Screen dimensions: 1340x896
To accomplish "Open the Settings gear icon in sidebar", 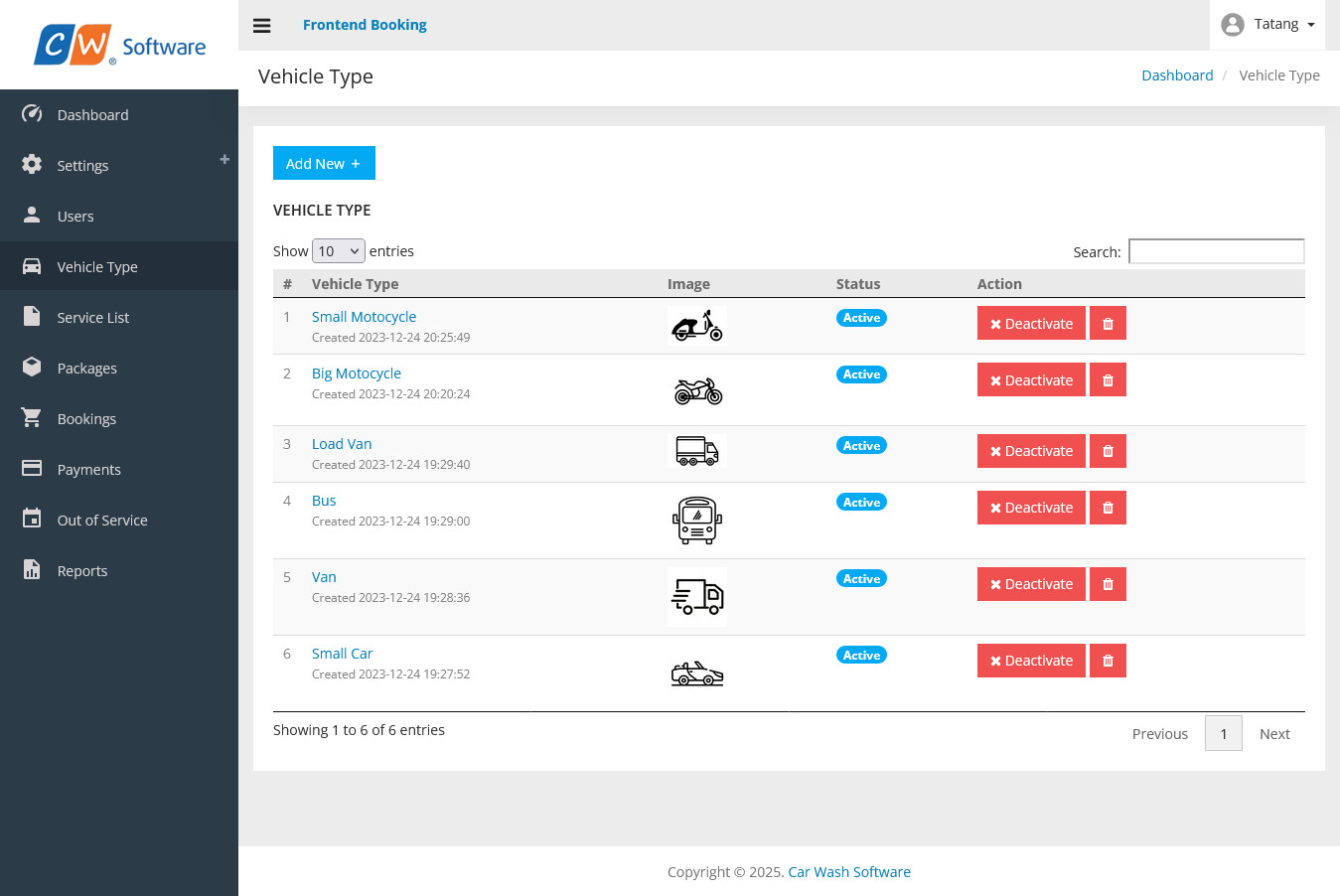I will coord(30,165).
